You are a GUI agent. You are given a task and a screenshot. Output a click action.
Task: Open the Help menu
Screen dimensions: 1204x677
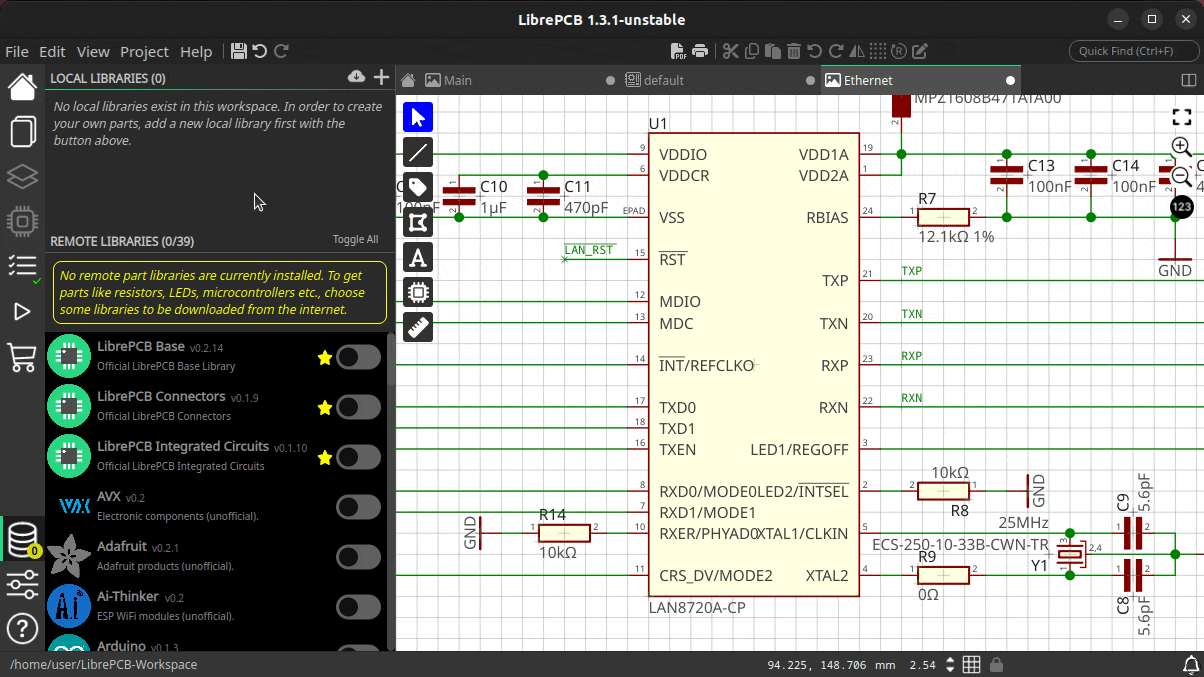(196, 52)
